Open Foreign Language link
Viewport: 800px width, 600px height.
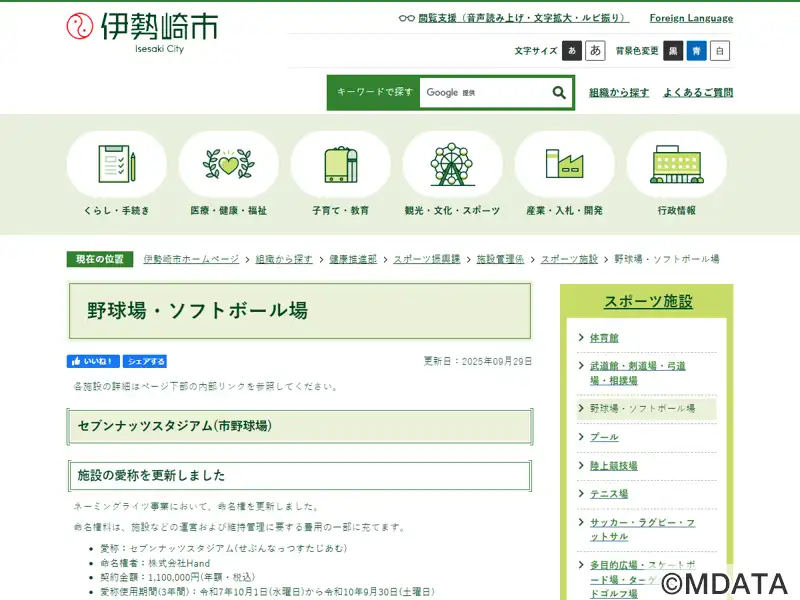click(691, 18)
